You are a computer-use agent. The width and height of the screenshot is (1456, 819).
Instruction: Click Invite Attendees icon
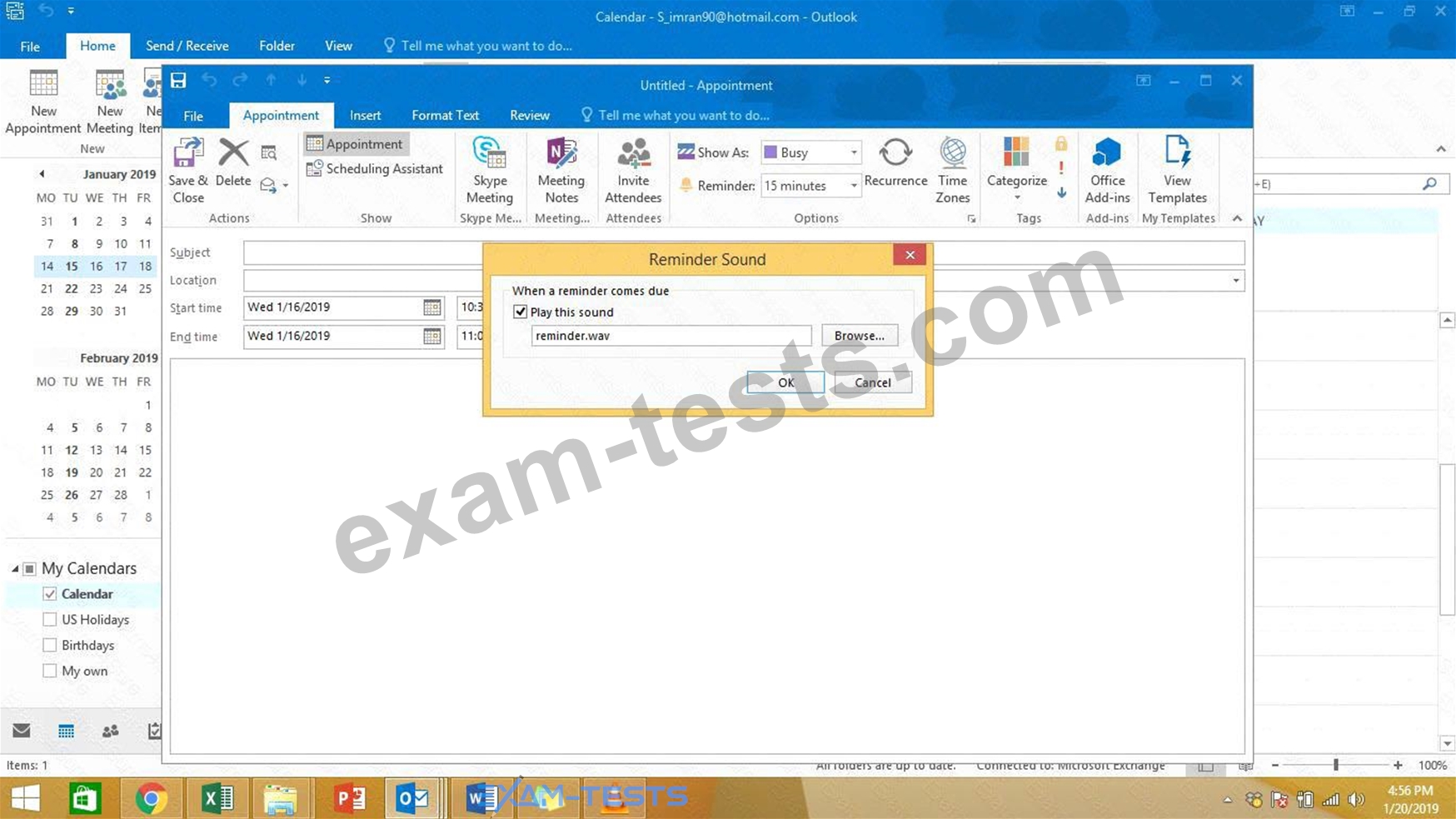click(x=633, y=171)
